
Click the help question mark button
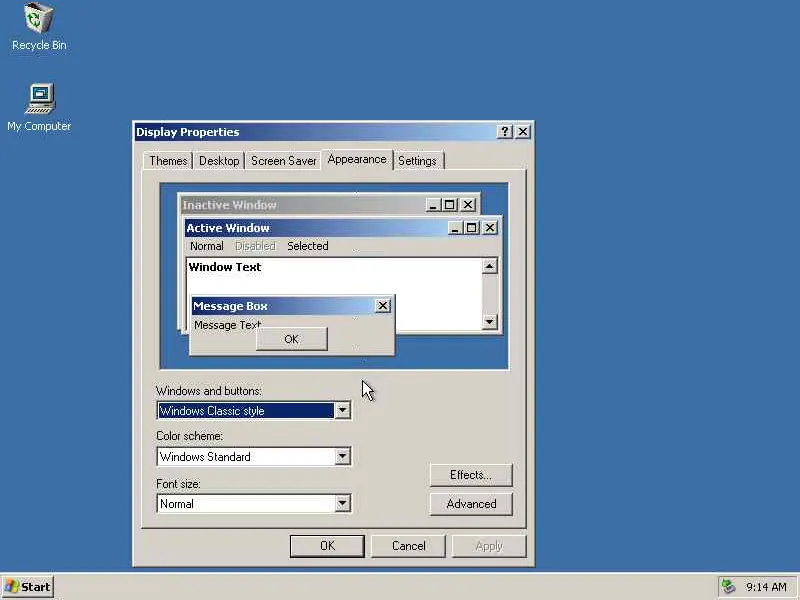(504, 132)
